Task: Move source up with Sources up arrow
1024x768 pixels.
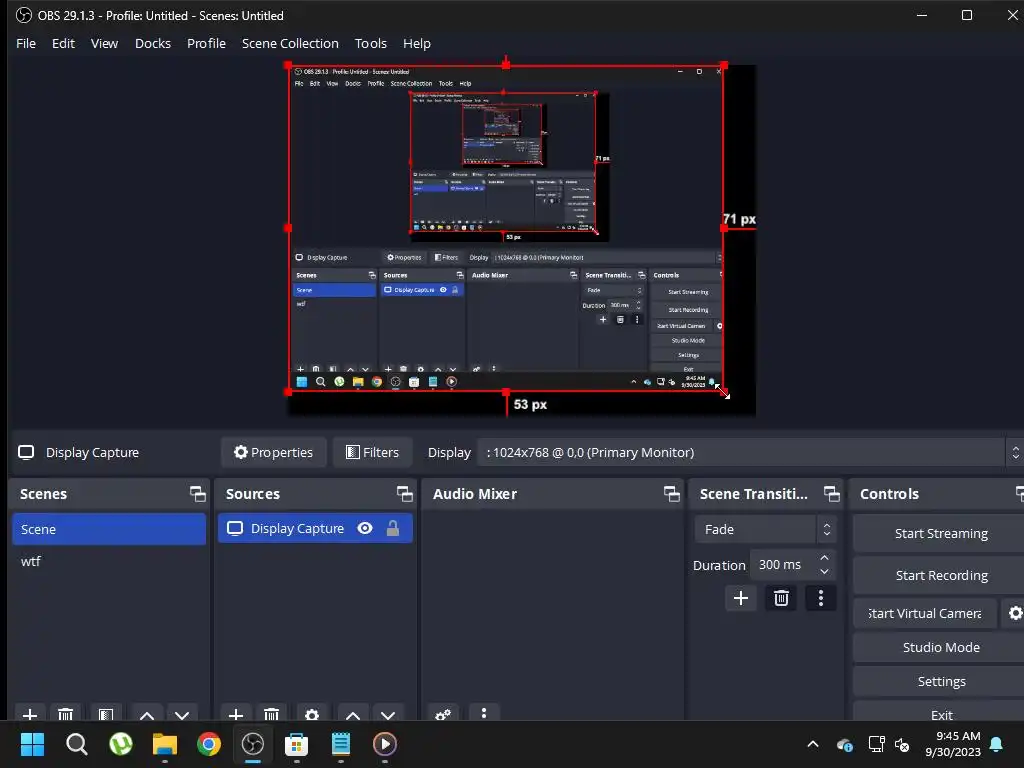Action: (353, 715)
